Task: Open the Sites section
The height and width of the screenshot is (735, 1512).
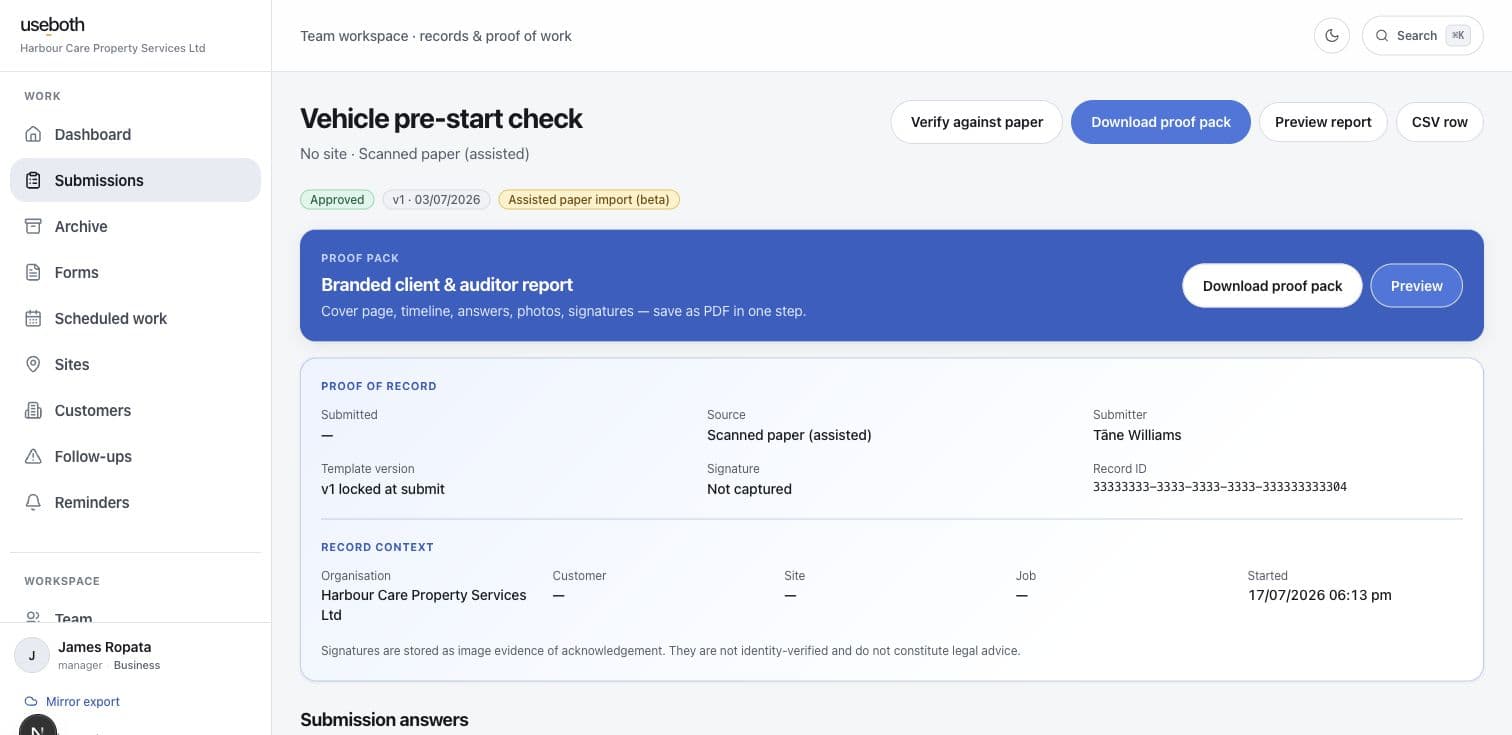Action: pos(135,364)
